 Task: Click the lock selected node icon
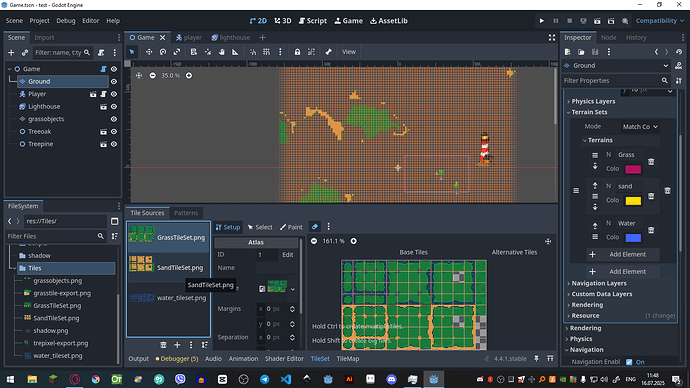[x=297, y=52]
